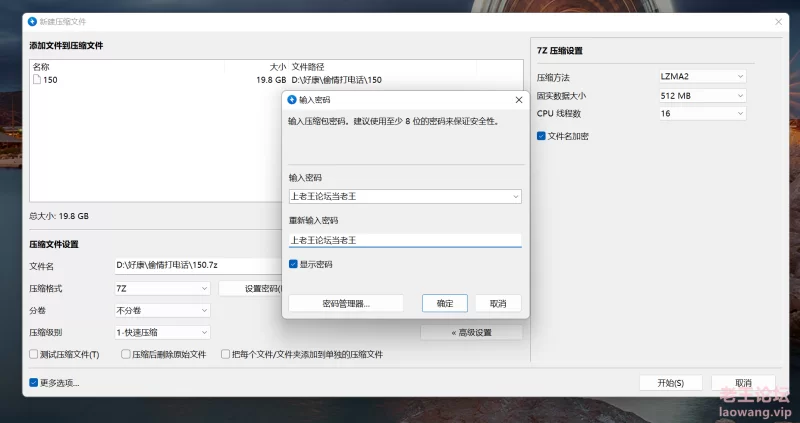The width and height of the screenshot is (800, 423).
Task: Collapse the 高级设置 button
Action: point(471,333)
